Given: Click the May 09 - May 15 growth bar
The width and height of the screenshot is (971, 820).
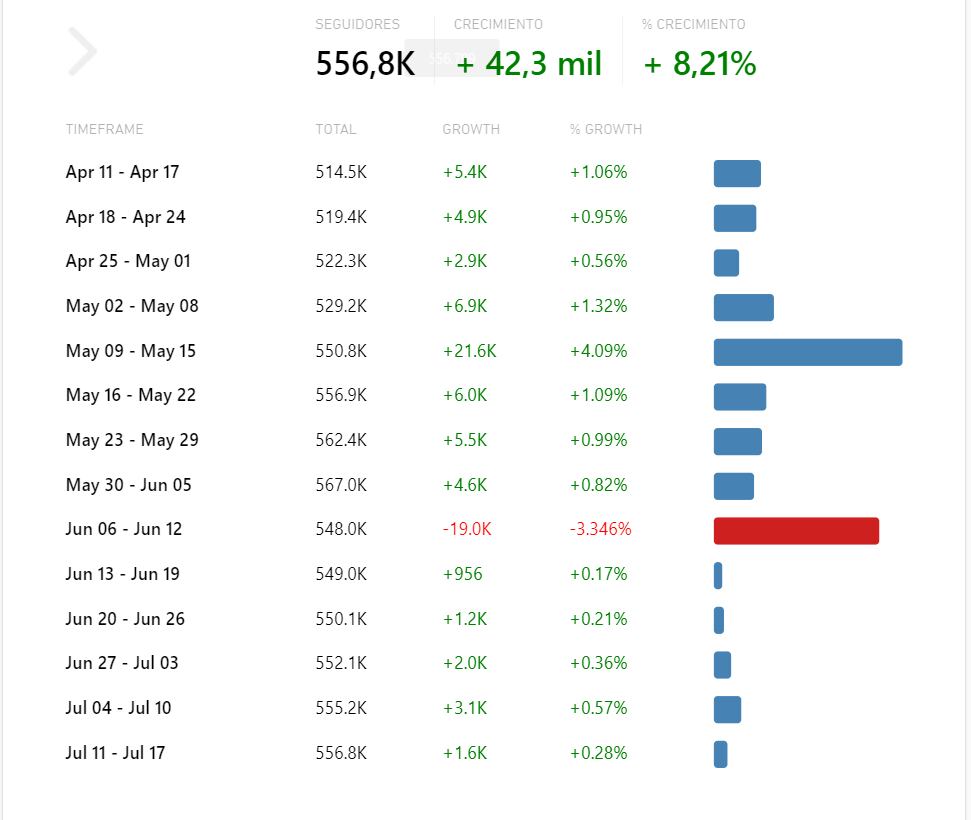Looking at the screenshot, I should pos(808,352).
